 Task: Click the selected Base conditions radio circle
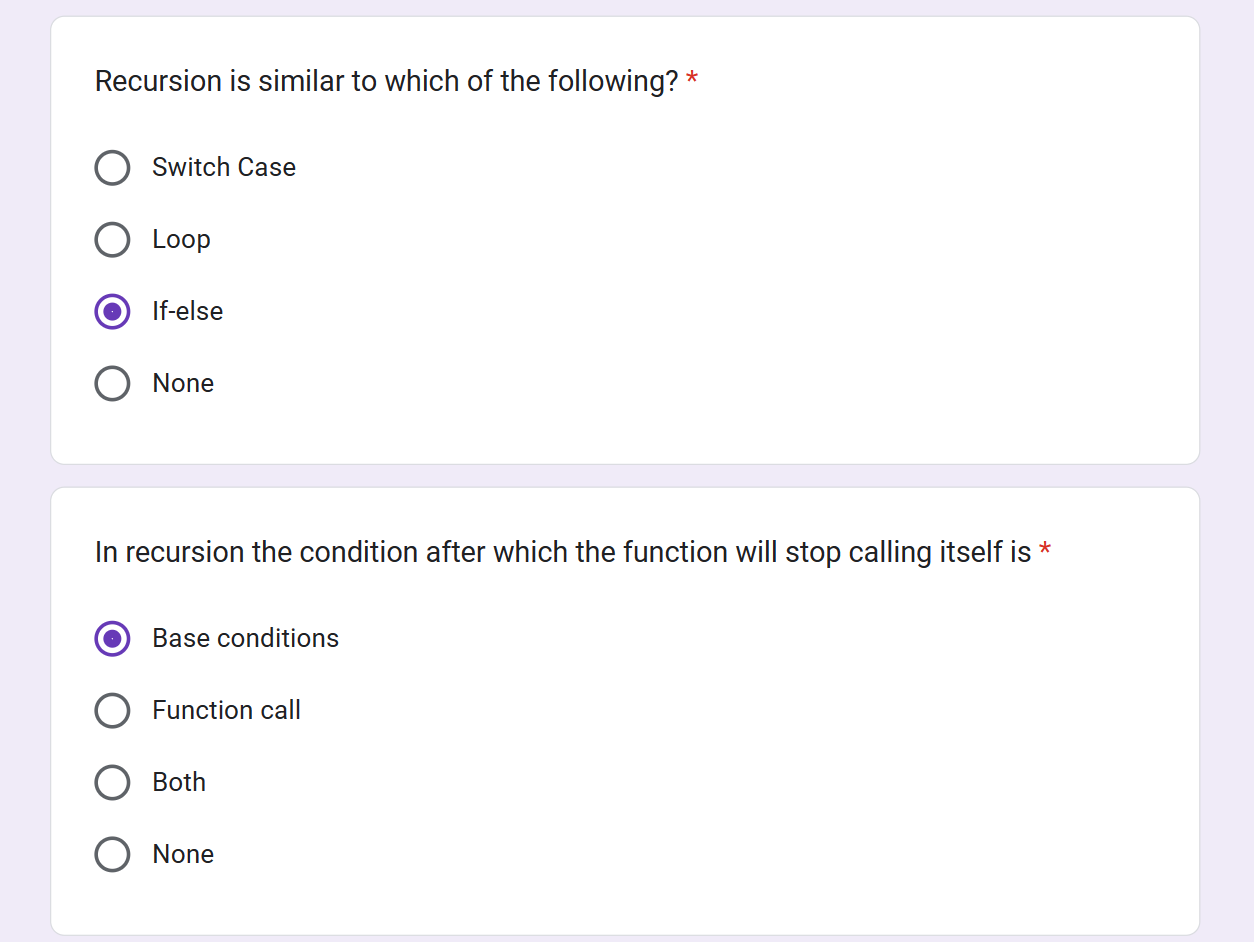pyautogui.click(x=112, y=638)
